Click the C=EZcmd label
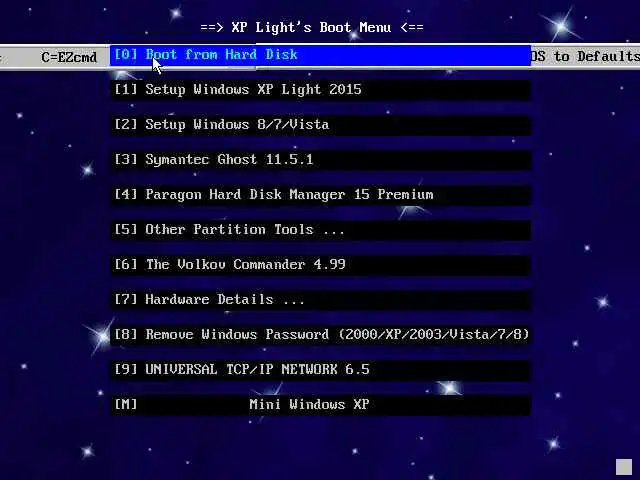640x480 pixels. tap(69, 57)
